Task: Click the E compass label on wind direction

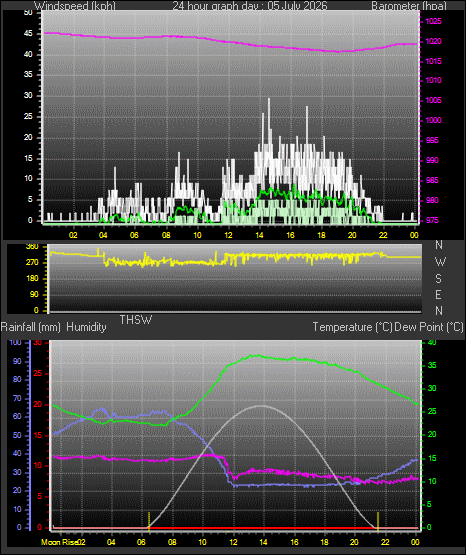Action: point(439,295)
